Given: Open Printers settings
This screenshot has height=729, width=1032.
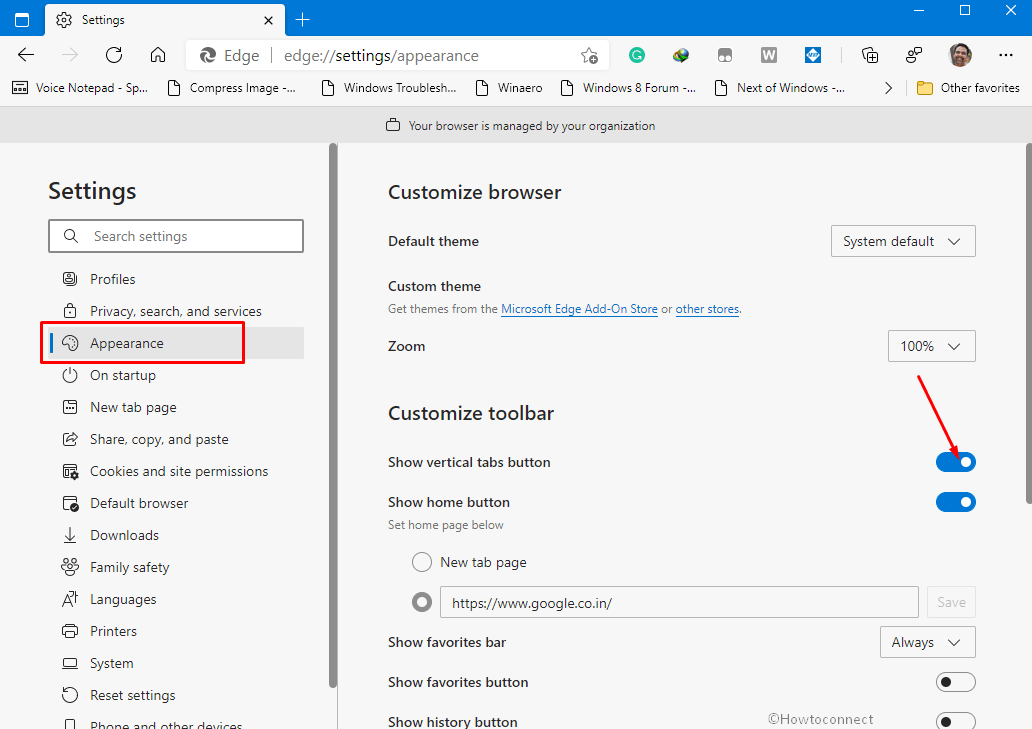Looking at the screenshot, I should 176,631.
